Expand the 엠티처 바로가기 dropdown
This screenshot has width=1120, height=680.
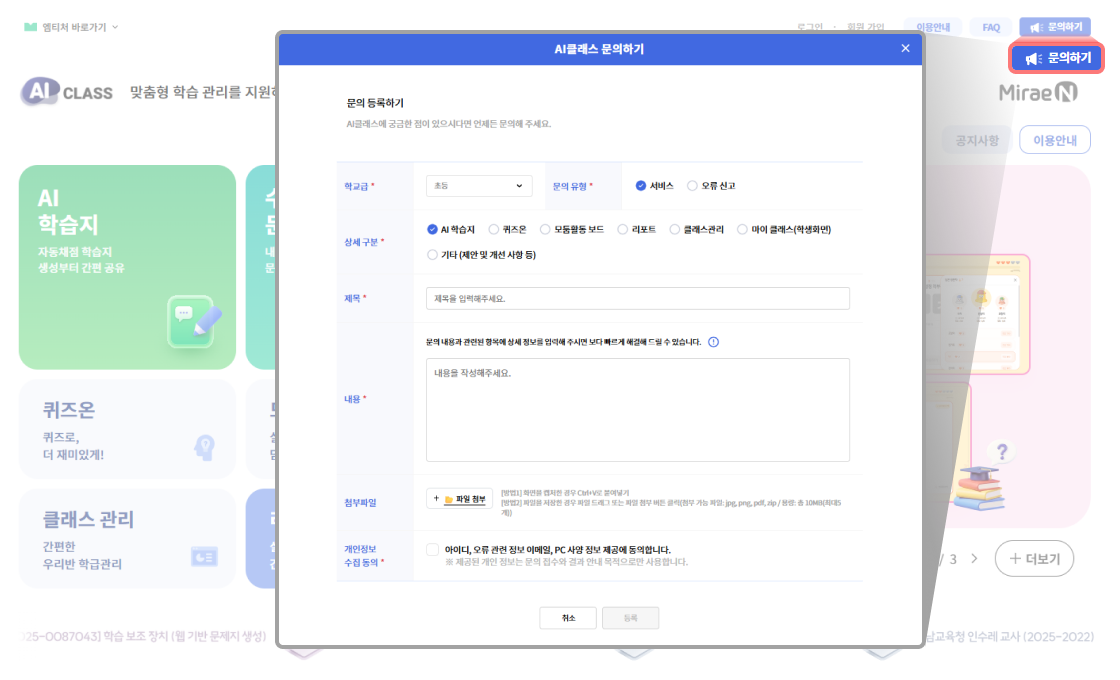[x=70, y=27]
